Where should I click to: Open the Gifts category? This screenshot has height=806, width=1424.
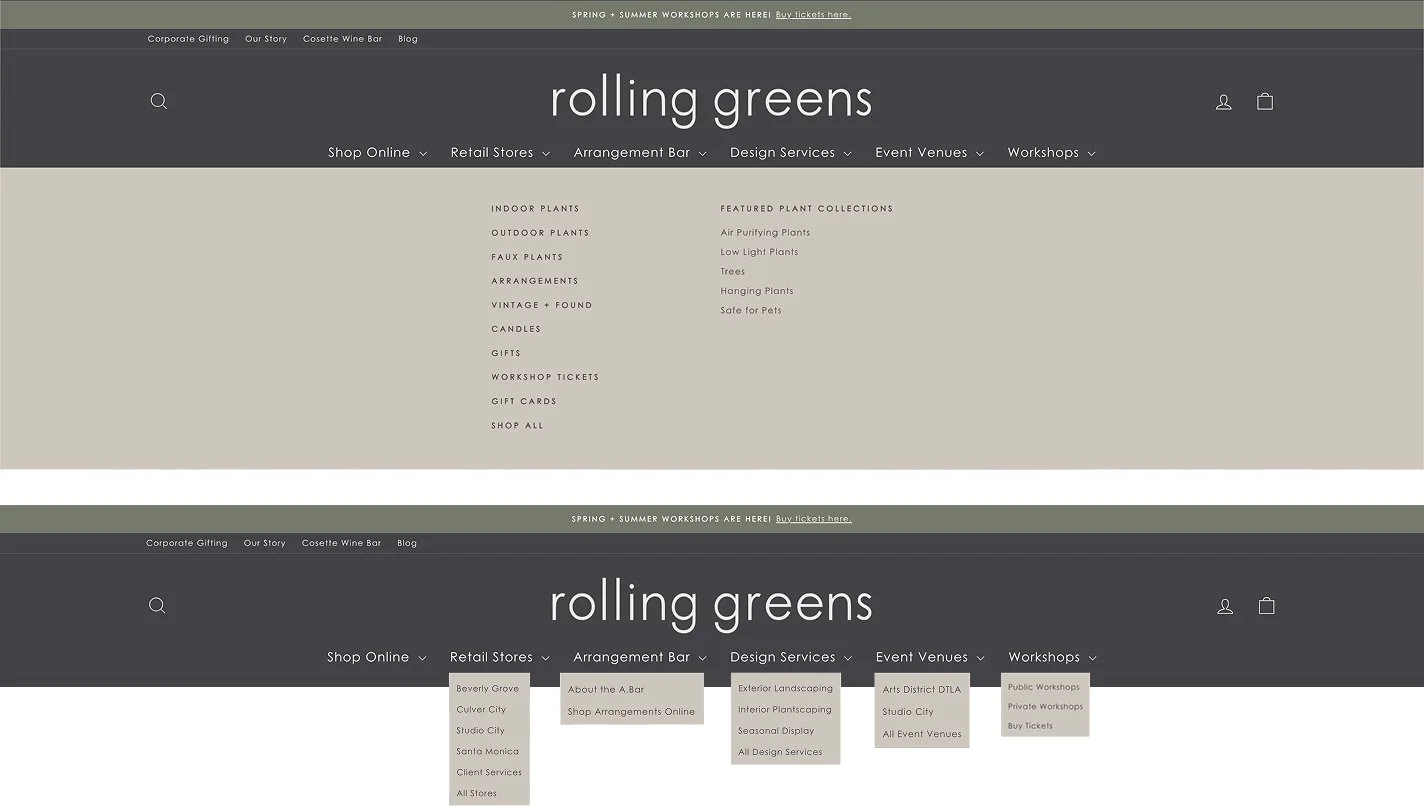point(506,353)
